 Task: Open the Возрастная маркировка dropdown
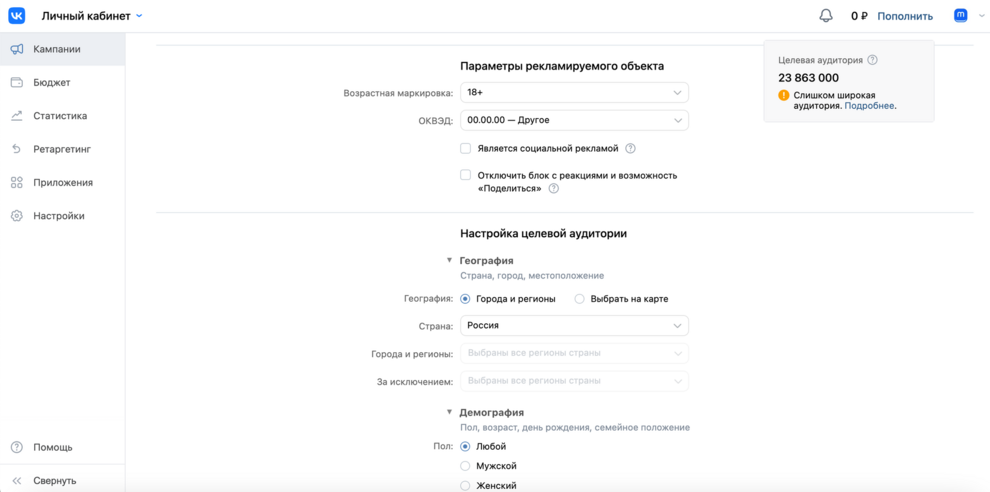[x=574, y=93]
